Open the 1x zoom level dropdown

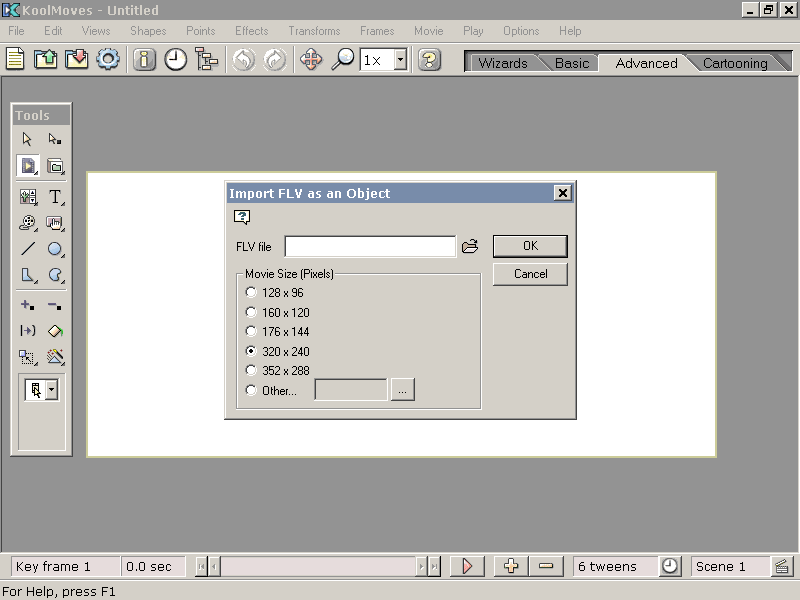tap(401, 60)
